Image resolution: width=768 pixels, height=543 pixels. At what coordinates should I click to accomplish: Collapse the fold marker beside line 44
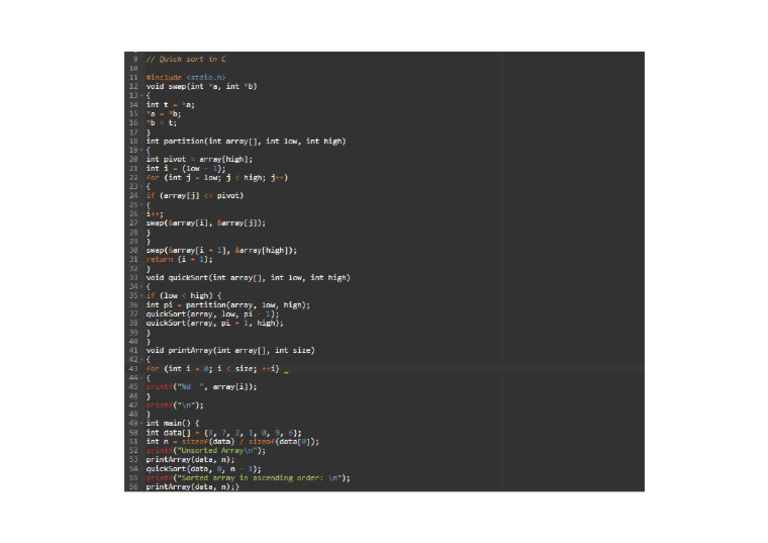pos(142,378)
